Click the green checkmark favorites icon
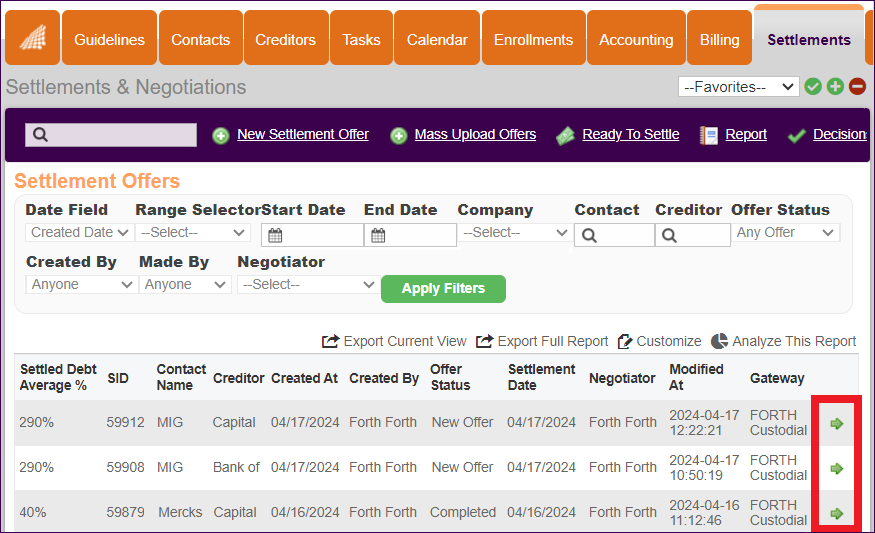875x533 pixels. tap(813, 87)
